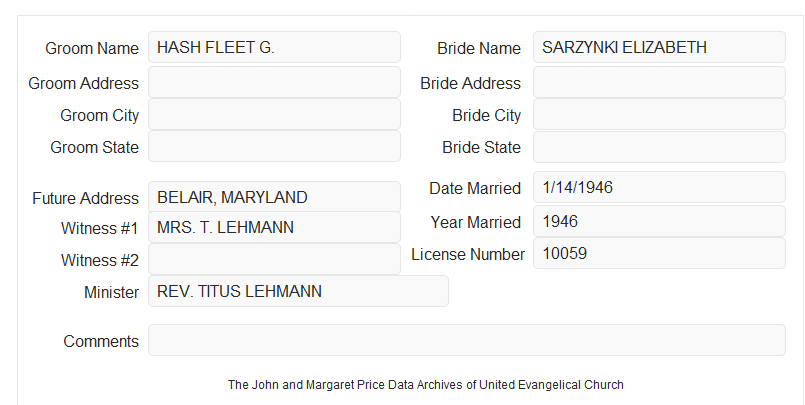Focus the empty Witness #2 field
The image size is (805, 405).
click(274, 259)
